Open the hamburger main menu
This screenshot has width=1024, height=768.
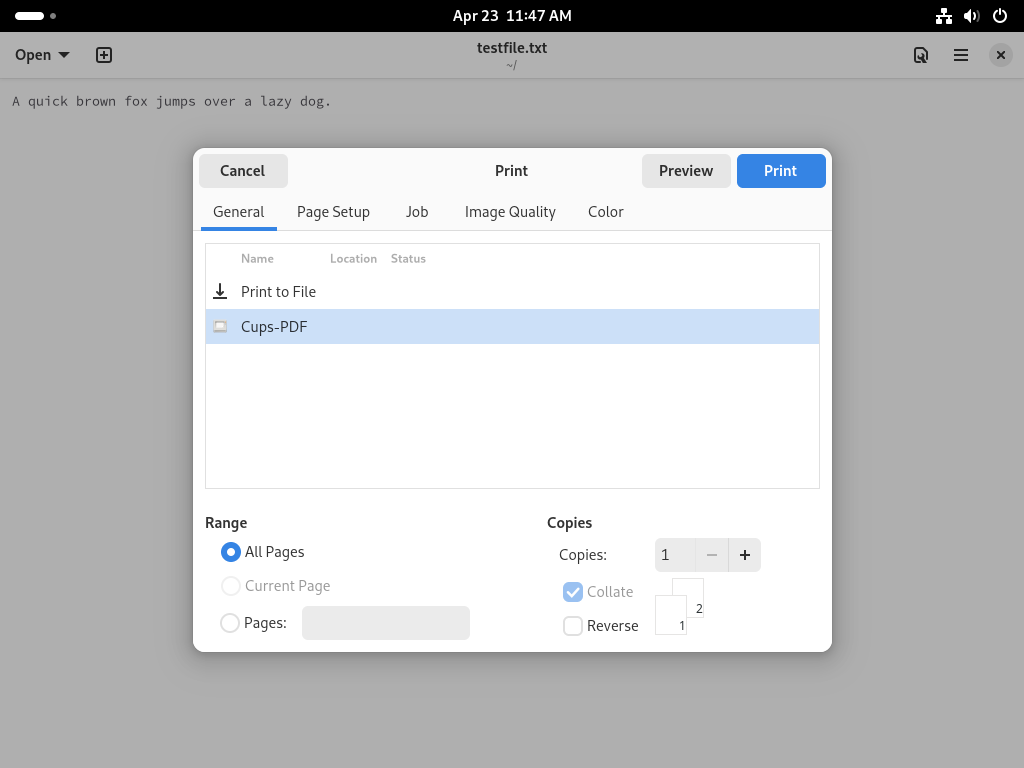click(x=961, y=55)
